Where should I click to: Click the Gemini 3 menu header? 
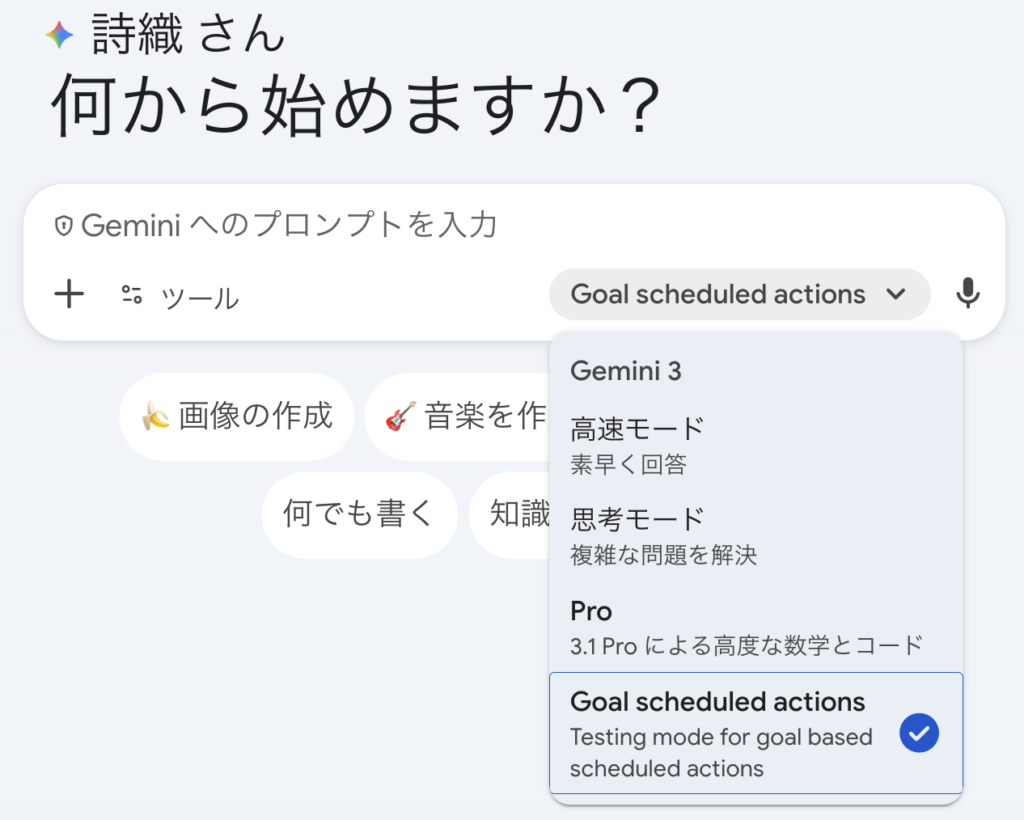click(626, 371)
